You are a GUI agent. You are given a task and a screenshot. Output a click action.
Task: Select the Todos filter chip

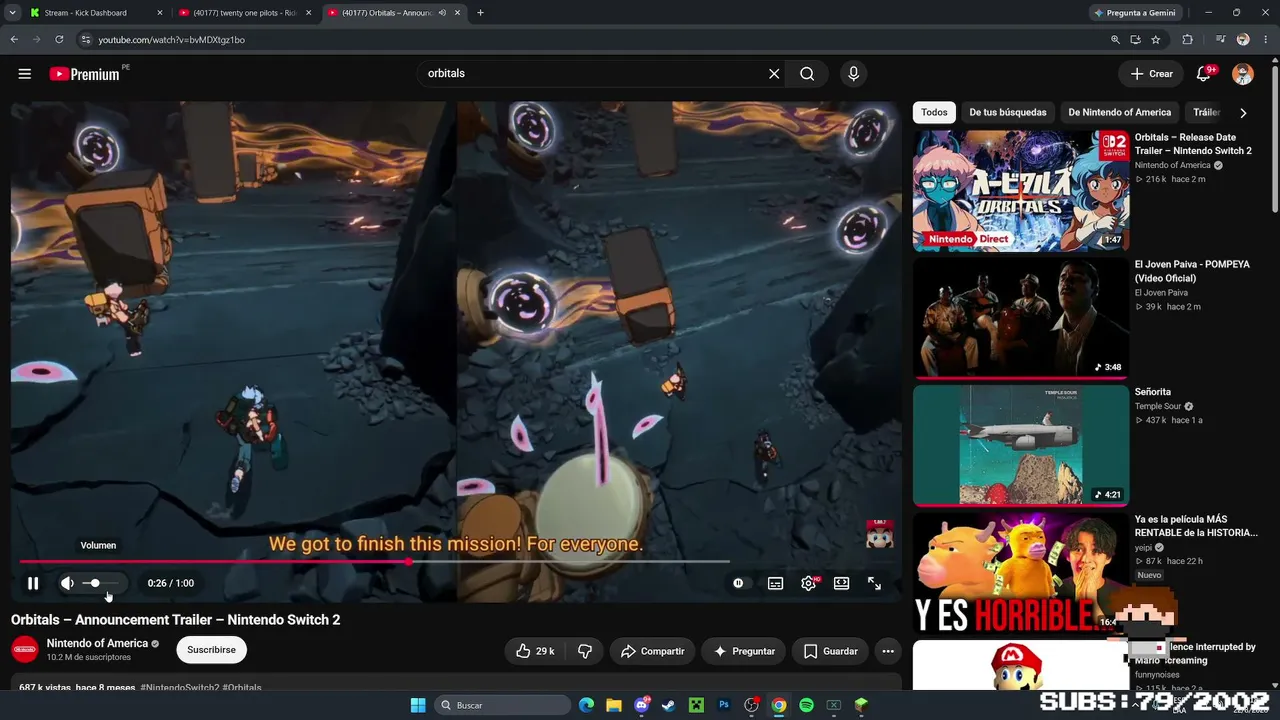(934, 113)
